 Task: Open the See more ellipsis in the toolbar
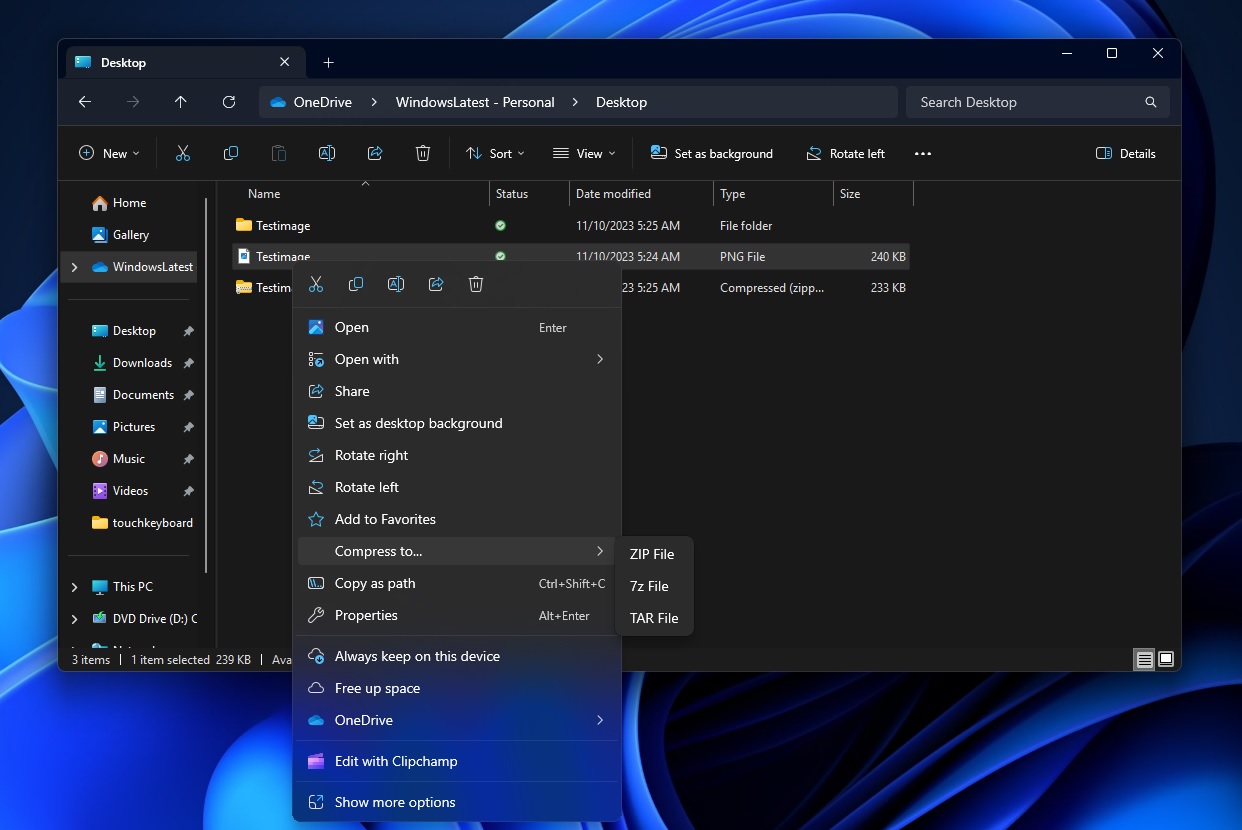tap(922, 154)
